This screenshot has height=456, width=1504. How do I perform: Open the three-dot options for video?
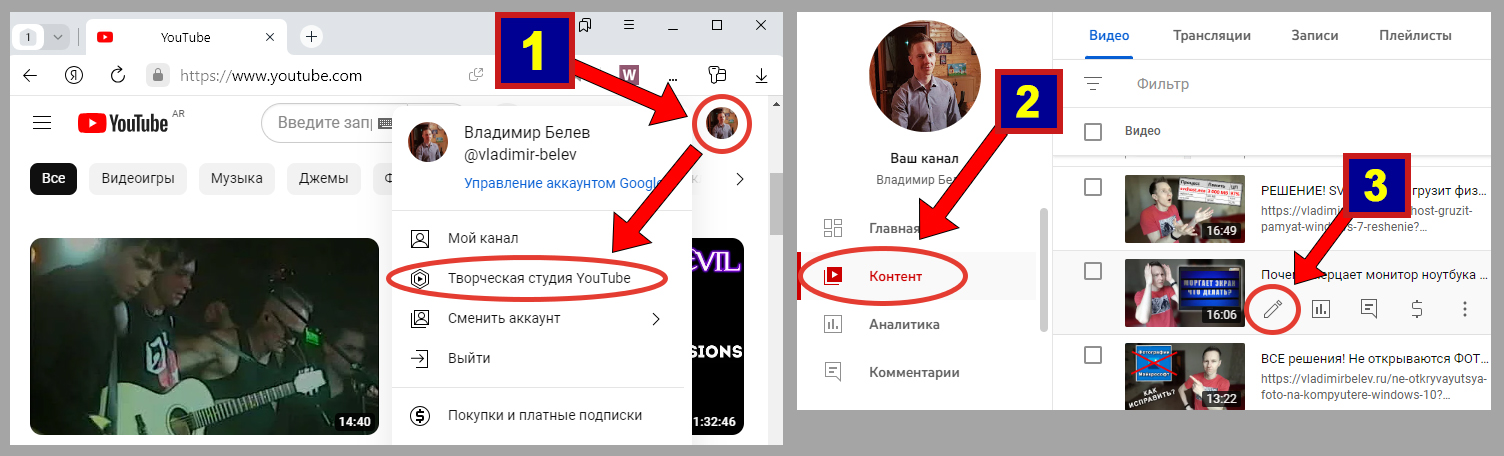point(1465,309)
